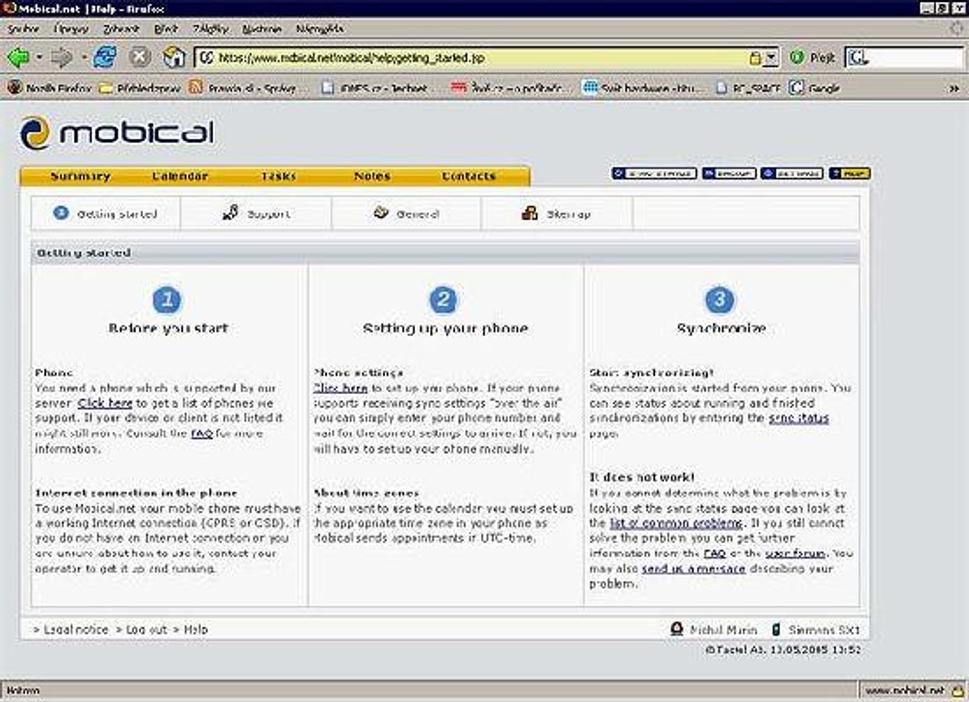The height and width of the screenshot is (702, 969).
Task: Open the Forward history dropdown arrow
Action: pyautogui.click(x=82, y=57)
